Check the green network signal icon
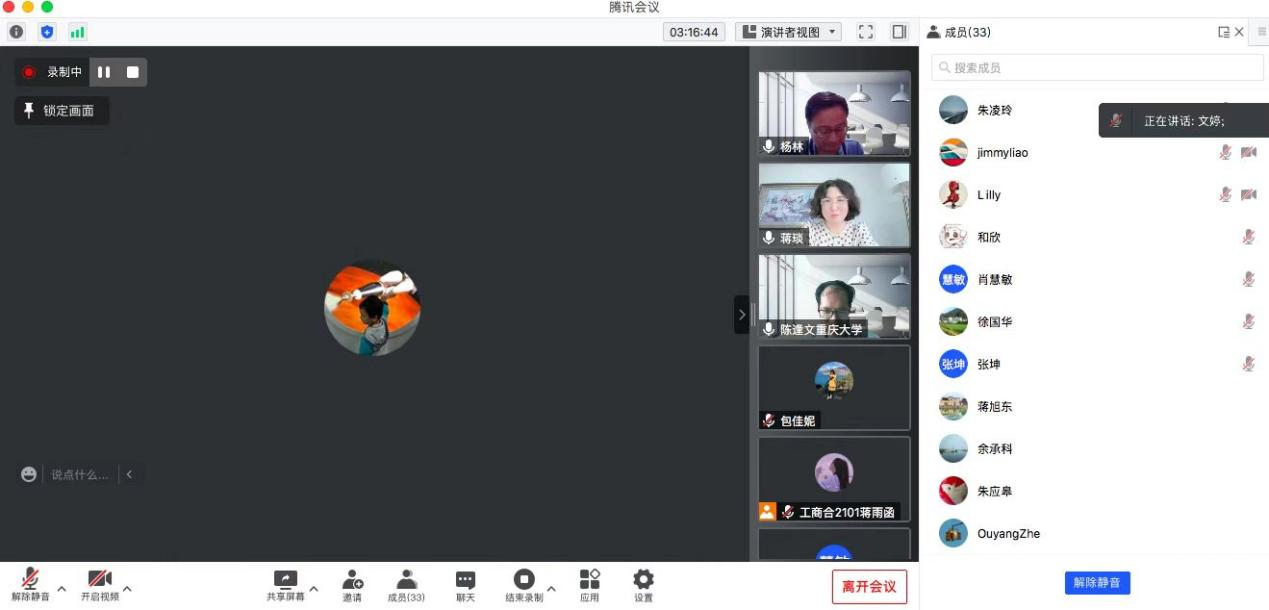 tap(77, 32)
